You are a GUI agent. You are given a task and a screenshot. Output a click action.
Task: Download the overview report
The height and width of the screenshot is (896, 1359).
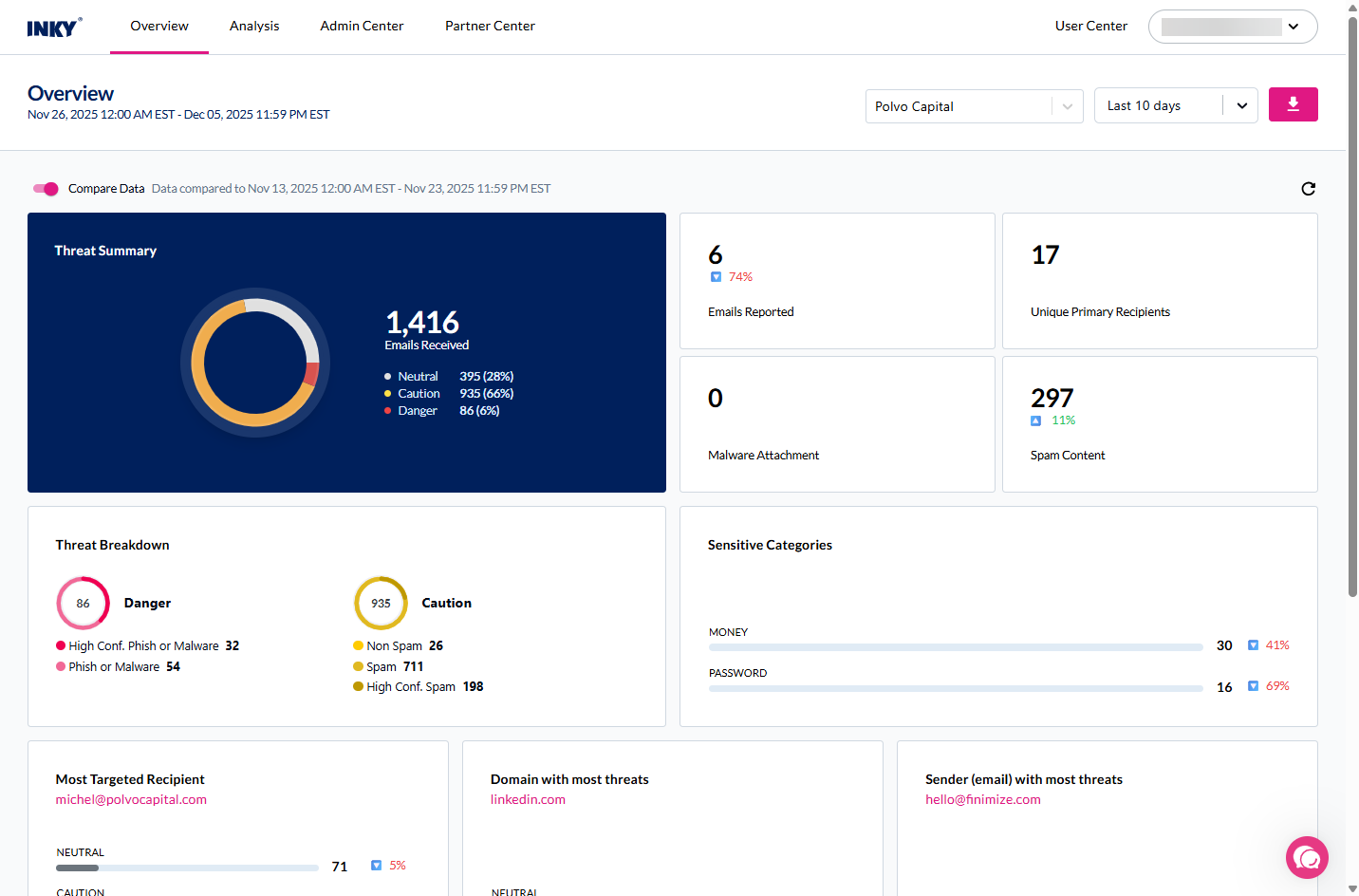coord(1293,104)
